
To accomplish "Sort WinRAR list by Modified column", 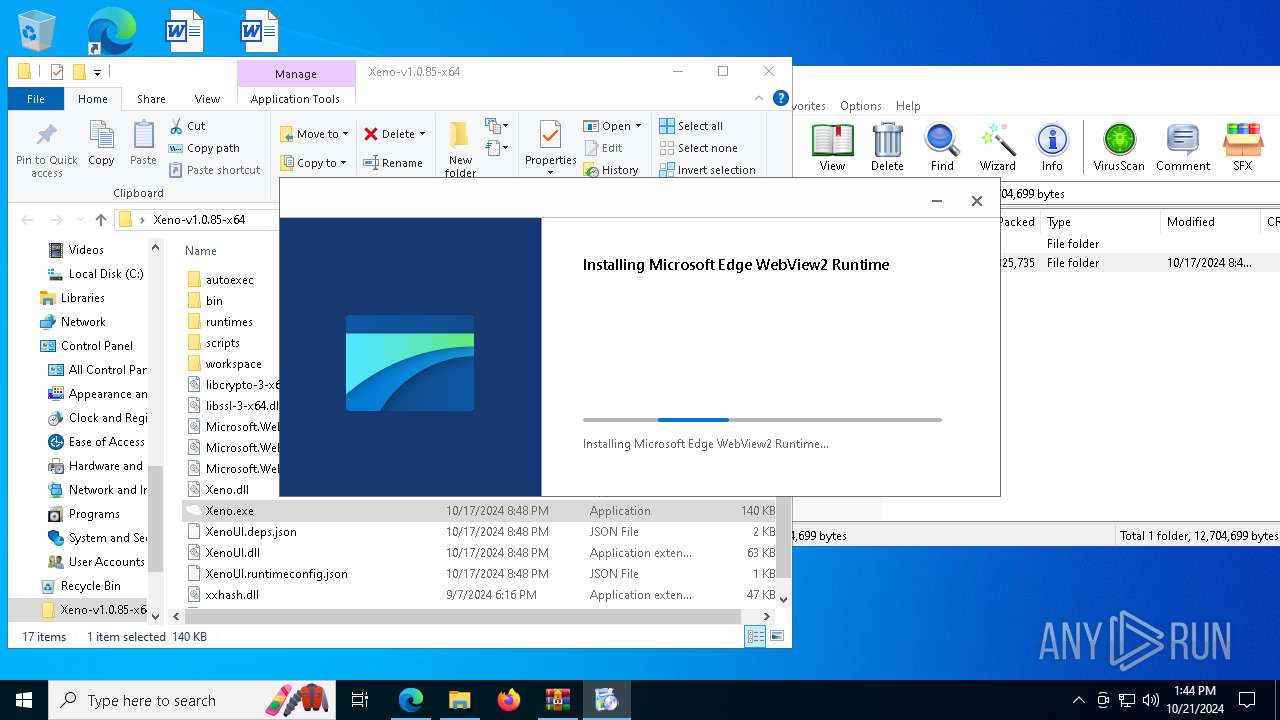I will tap(1190, 222).
